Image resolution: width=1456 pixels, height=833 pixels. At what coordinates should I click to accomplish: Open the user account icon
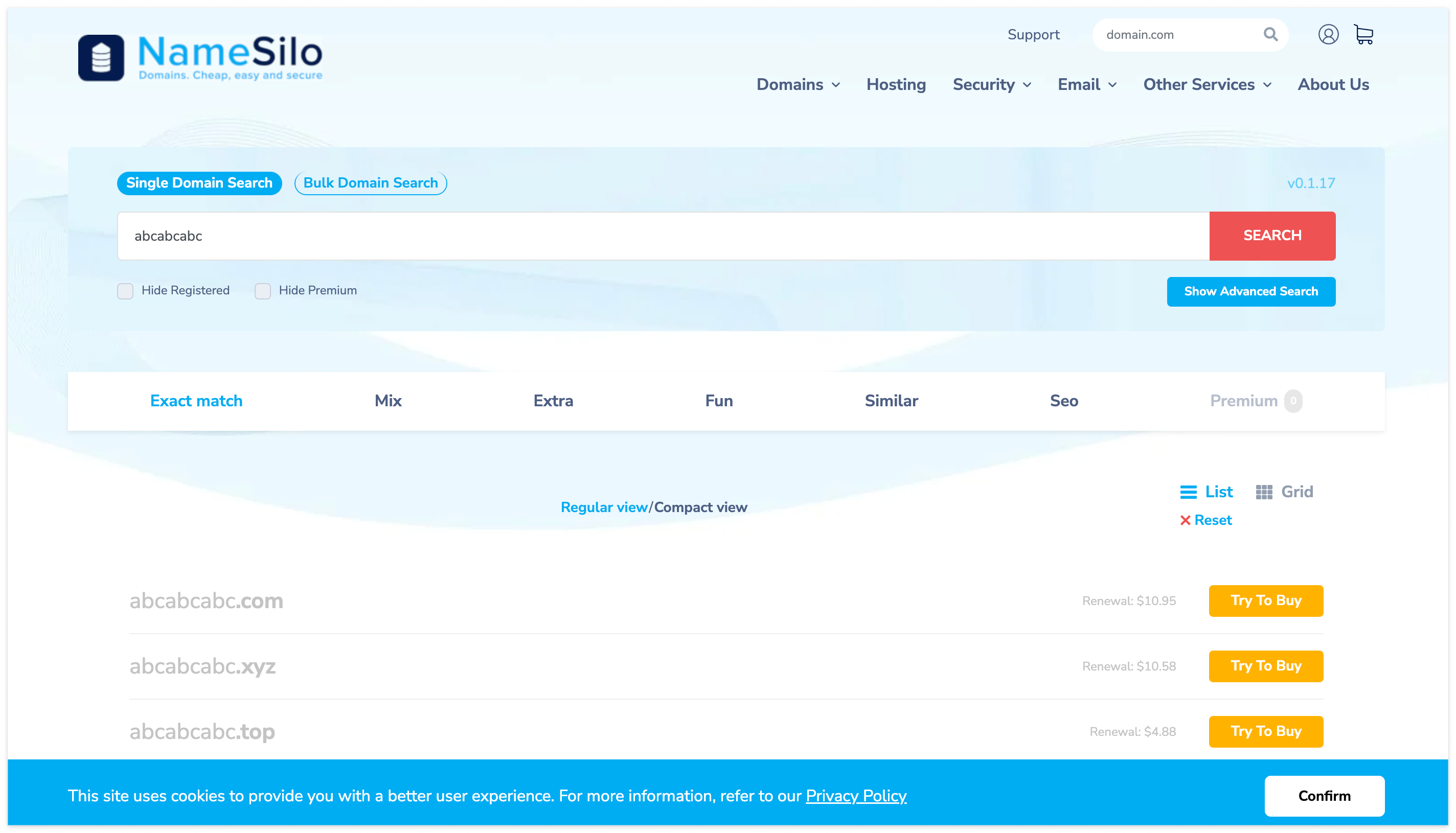click(1328, 34)
